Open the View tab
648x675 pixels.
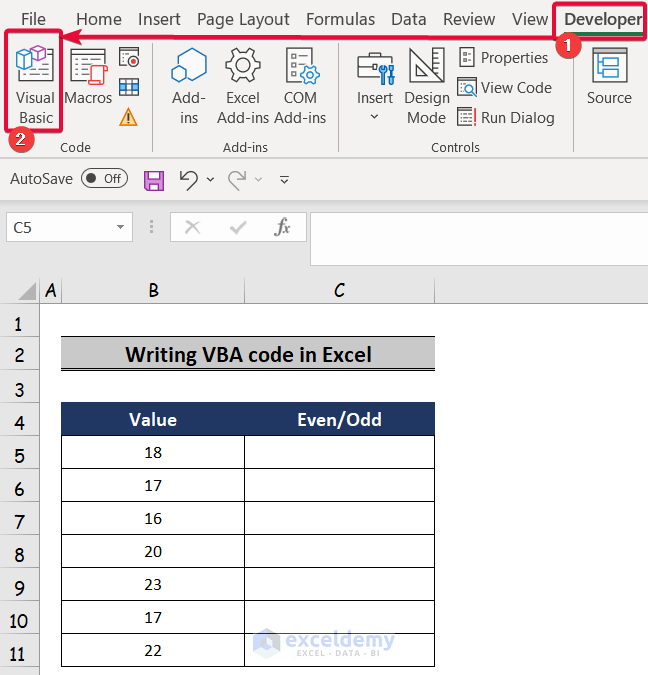click(530, 19)
